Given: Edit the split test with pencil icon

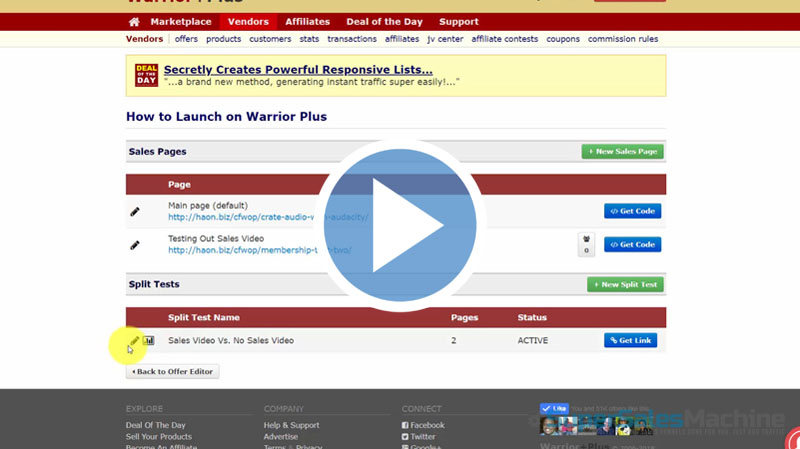Looking at the screenshot, I should click(x=134, y=341).
